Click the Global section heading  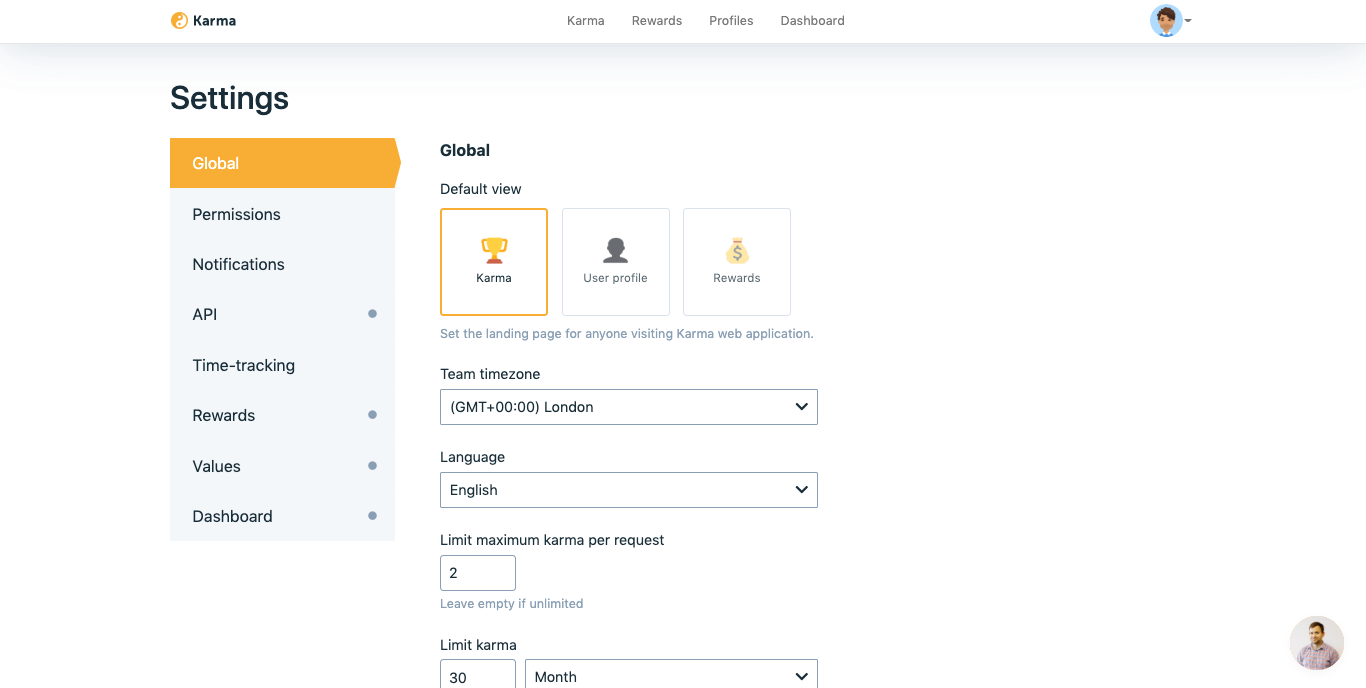pos(465,150)
